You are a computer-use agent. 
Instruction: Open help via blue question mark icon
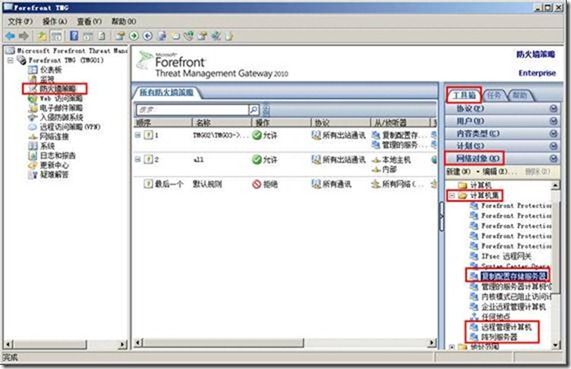(74, 36)
